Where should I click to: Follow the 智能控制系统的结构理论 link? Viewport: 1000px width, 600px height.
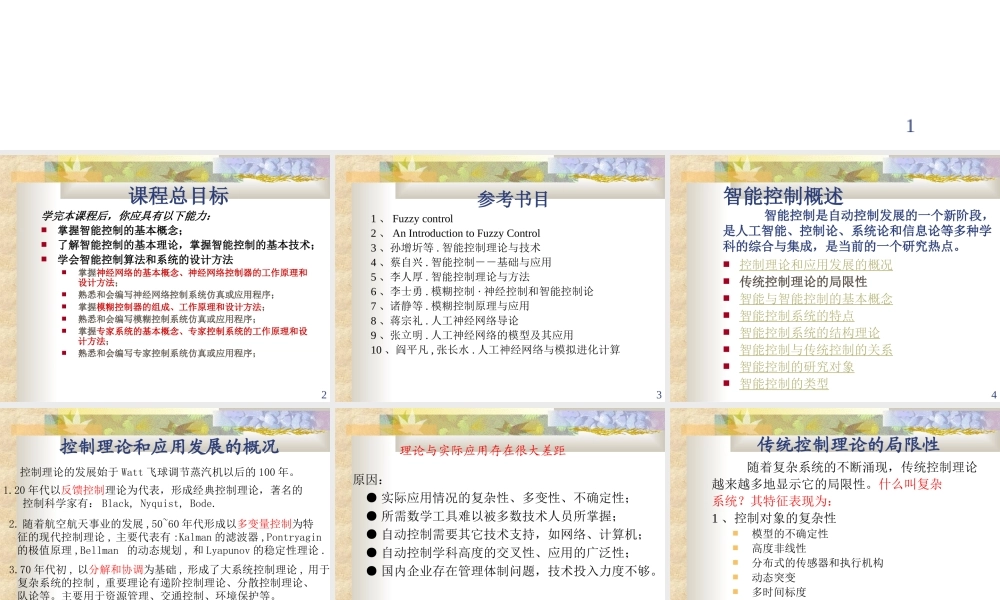pos(810,332)
